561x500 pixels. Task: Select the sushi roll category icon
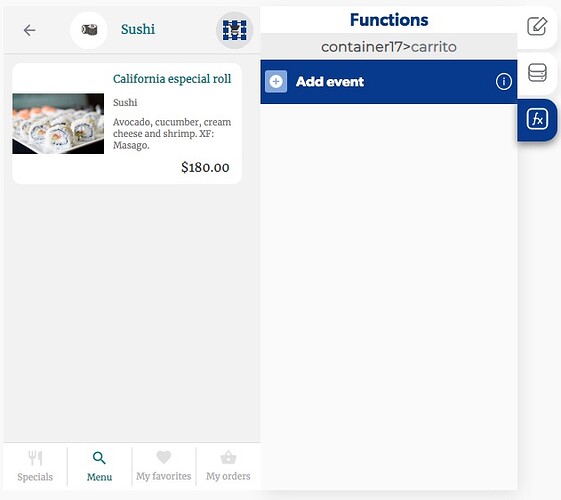tap(89, 30)
